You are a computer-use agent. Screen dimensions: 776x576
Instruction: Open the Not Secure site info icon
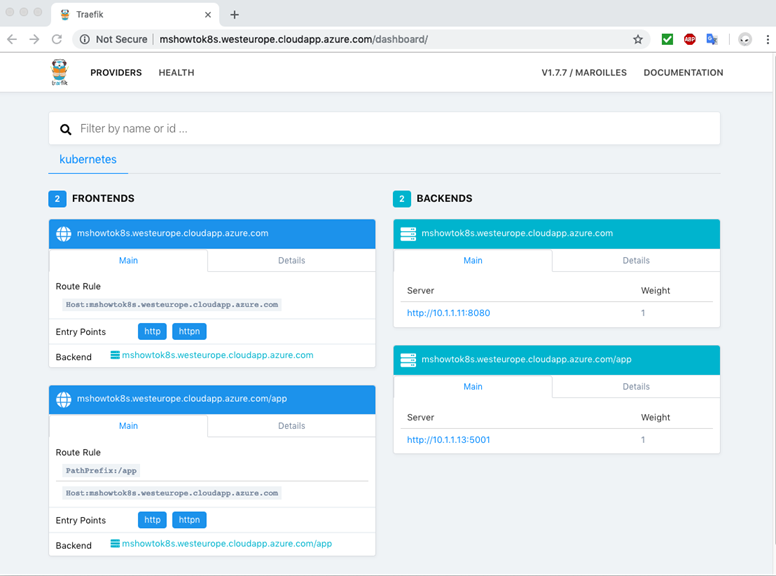tap(85, 39)
